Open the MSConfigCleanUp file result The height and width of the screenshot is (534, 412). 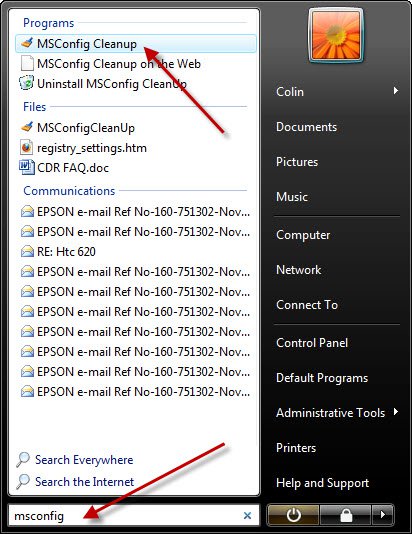point(86,128)
